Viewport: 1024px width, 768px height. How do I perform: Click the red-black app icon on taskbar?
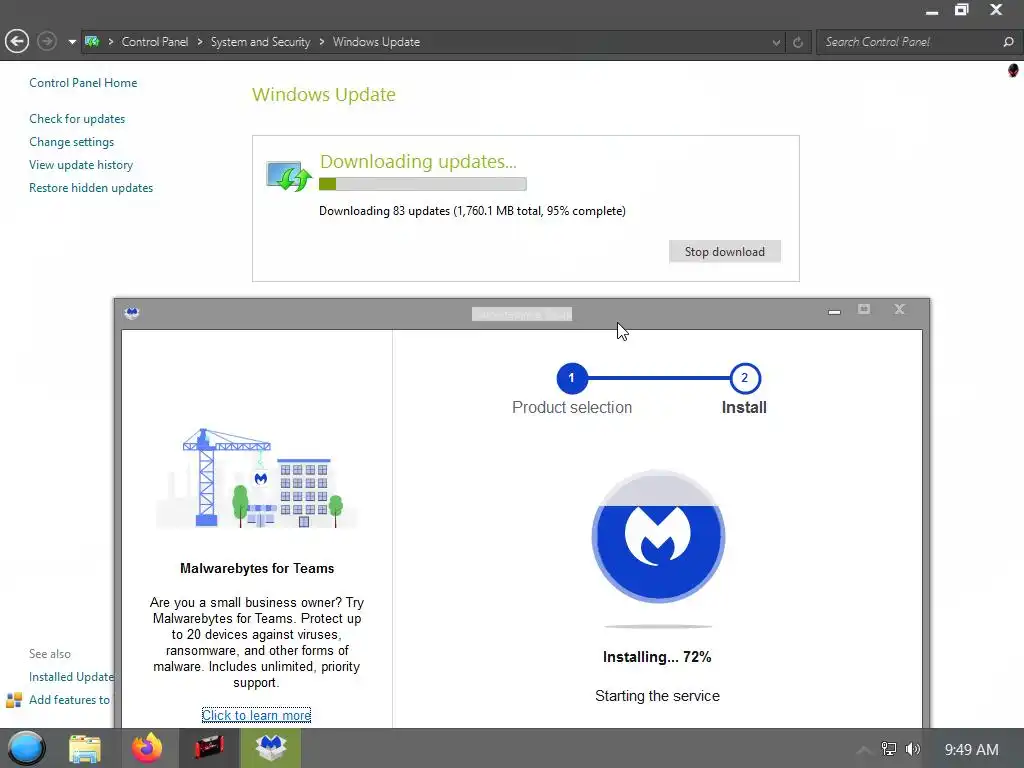point(209,748)
